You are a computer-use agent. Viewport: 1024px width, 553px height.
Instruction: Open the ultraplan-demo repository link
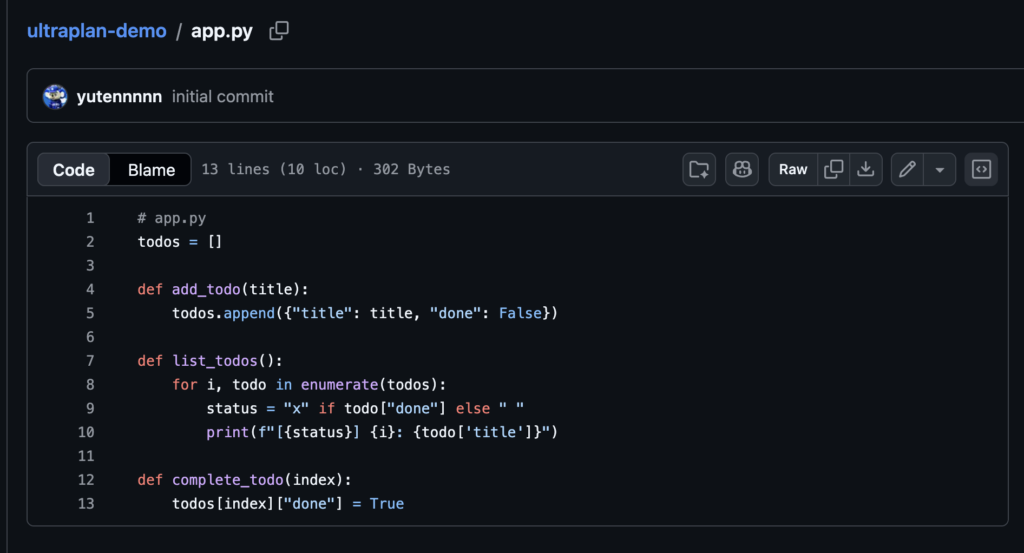97,31
